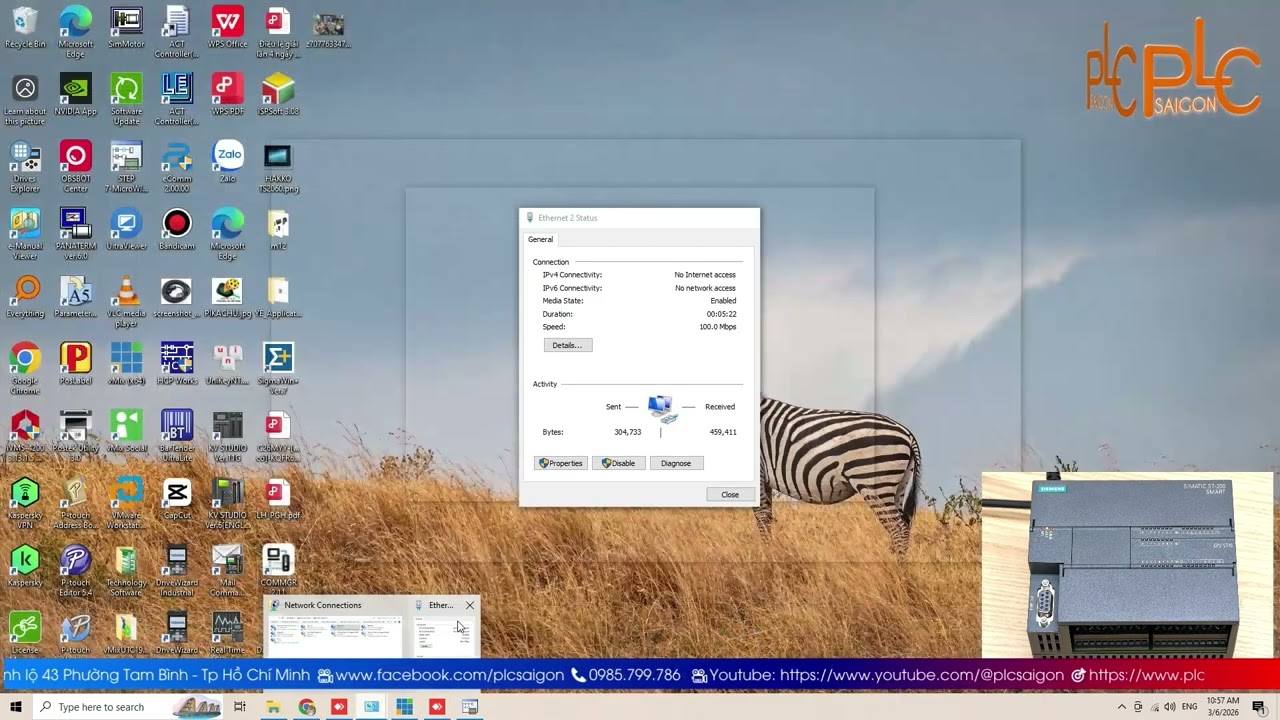The width and height of the screenshot is (1280, 720).
Task: Open Bandicam recorder icon
Action: point(176,230)
